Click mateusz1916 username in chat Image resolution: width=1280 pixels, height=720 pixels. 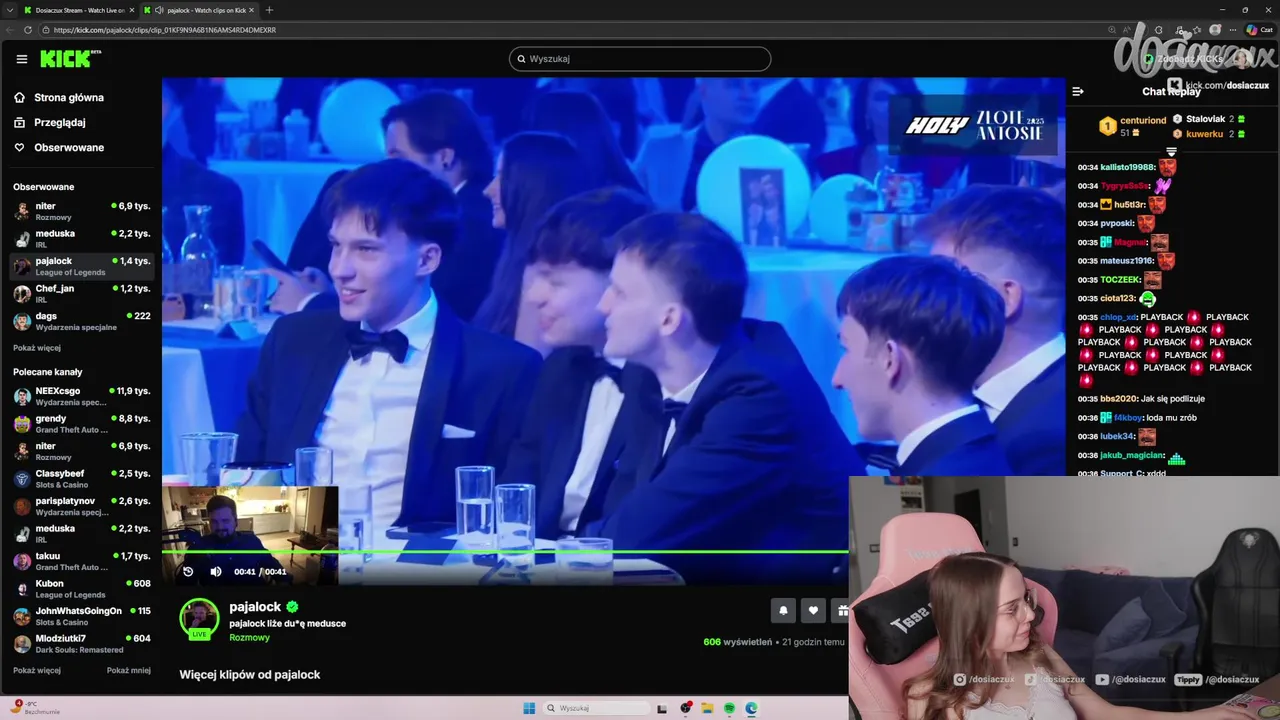pyautogui.click(x=1126, y=260)
